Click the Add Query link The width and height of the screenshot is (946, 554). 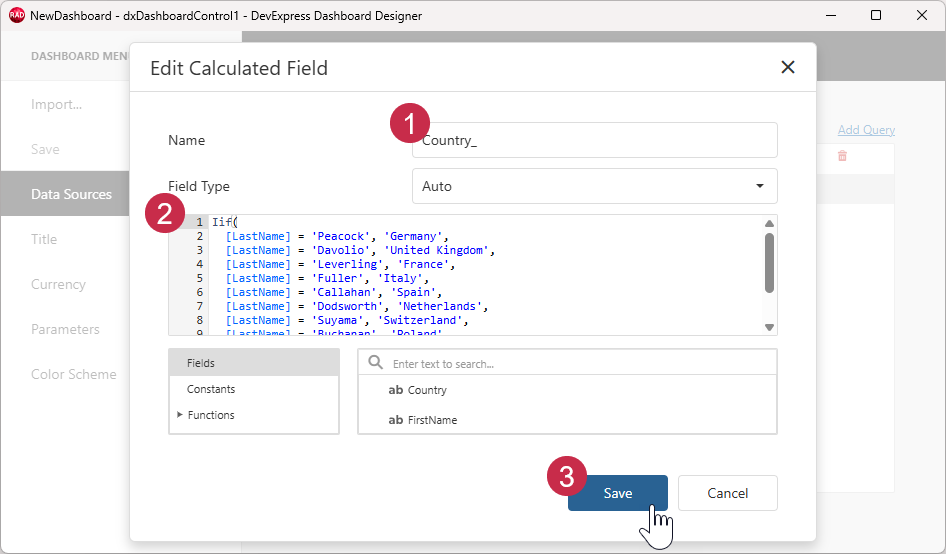click(x=866, y=130)
